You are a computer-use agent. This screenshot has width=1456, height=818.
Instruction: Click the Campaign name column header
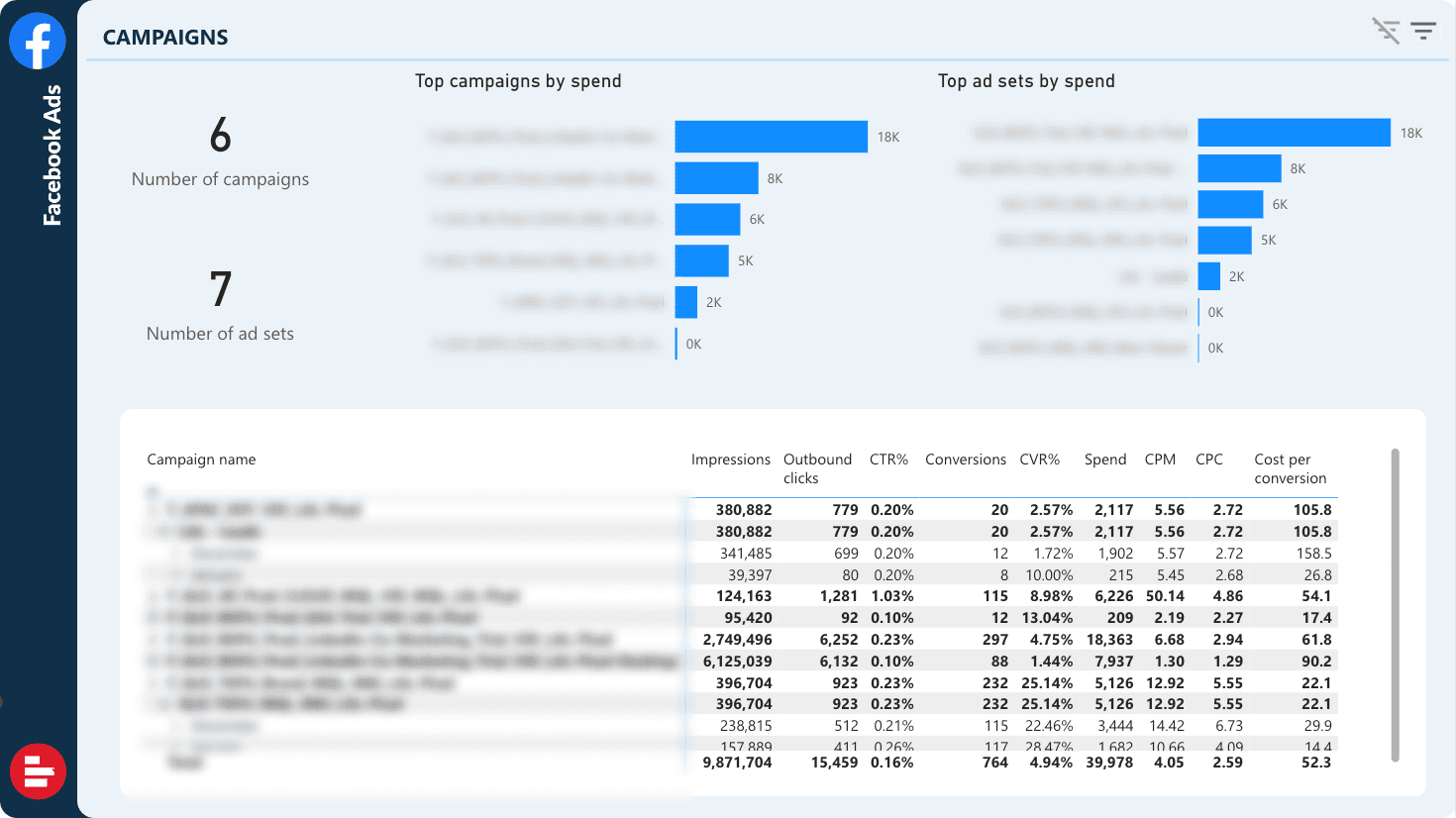(x=201, y=460)
